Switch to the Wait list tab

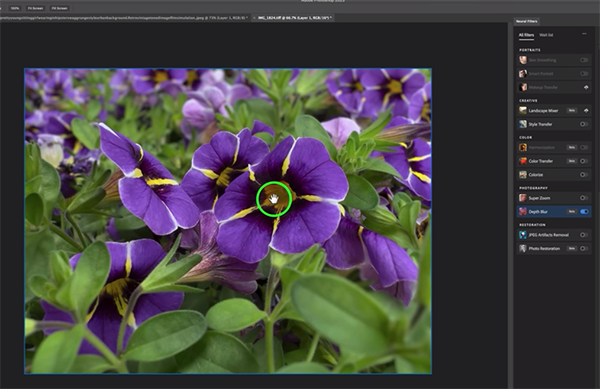[x=546, y=35]
